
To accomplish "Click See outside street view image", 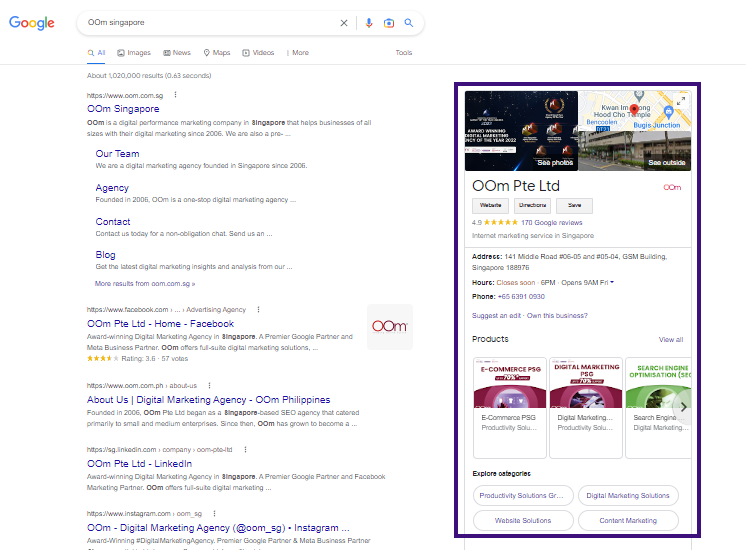I will [667, 163].
